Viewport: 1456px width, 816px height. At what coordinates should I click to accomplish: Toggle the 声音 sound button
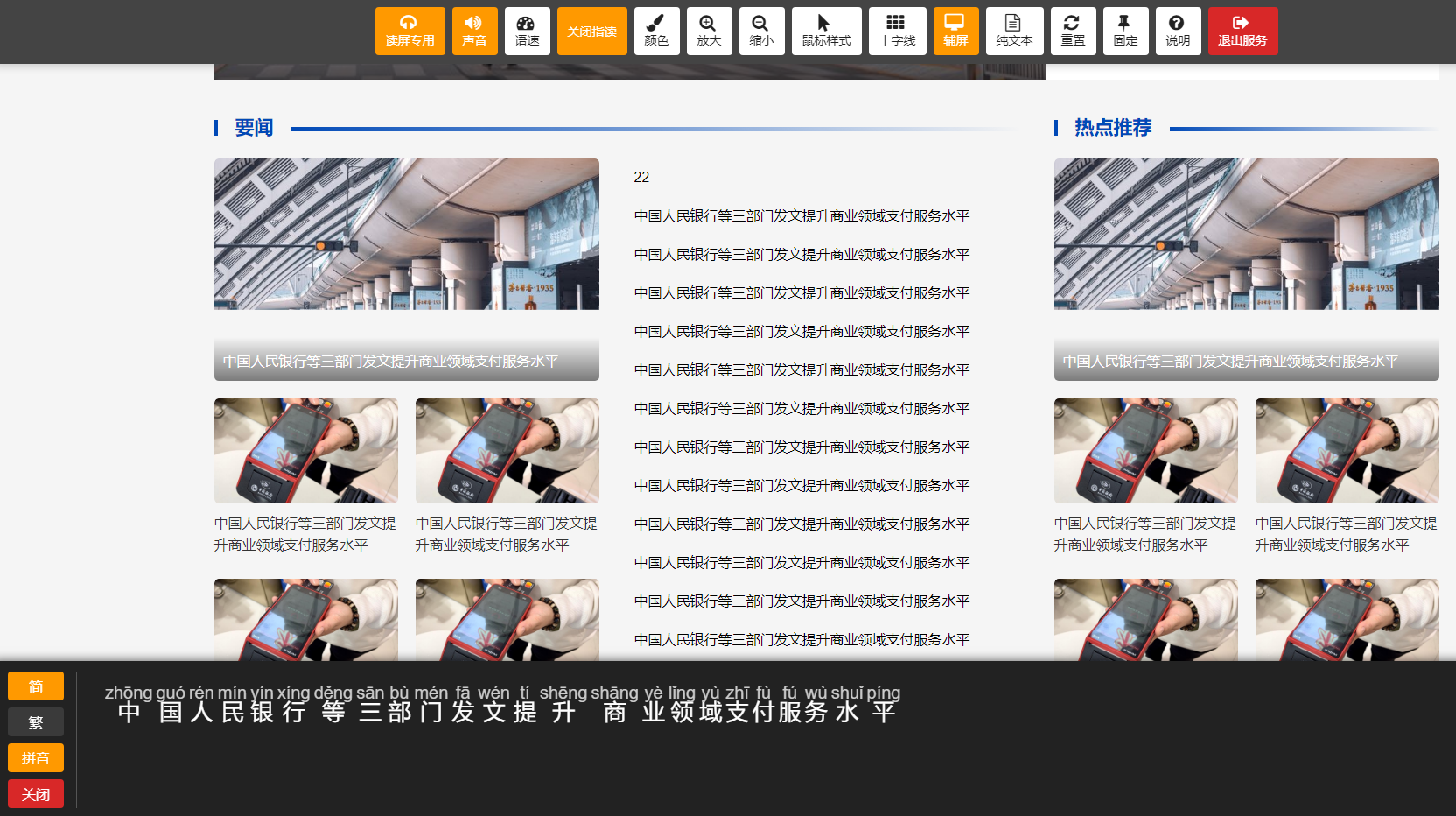pyautogui.click(x=474, y=31)
